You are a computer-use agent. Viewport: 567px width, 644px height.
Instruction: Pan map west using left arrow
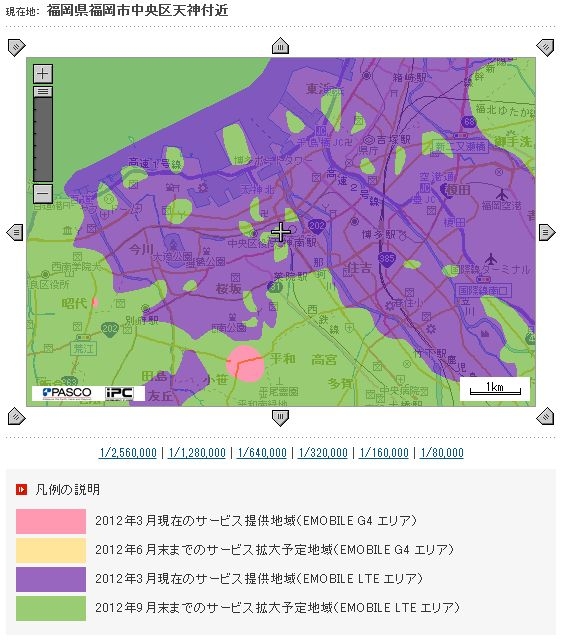[15, 232]
